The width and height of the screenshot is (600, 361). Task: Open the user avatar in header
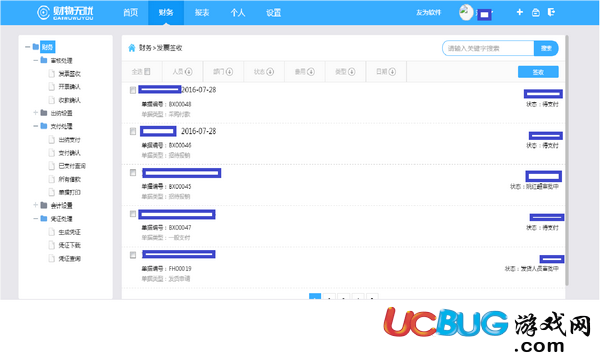466,12
